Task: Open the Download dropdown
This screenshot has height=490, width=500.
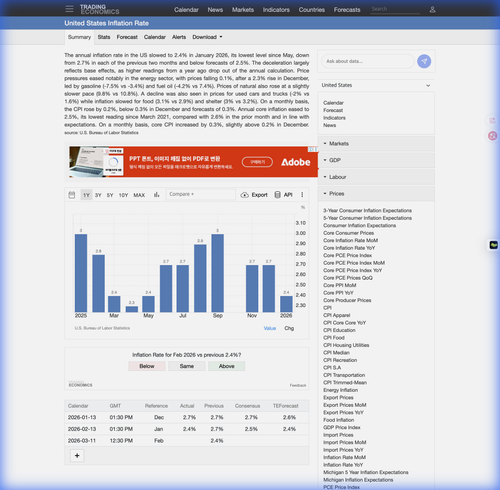Action: coord(207,37)
